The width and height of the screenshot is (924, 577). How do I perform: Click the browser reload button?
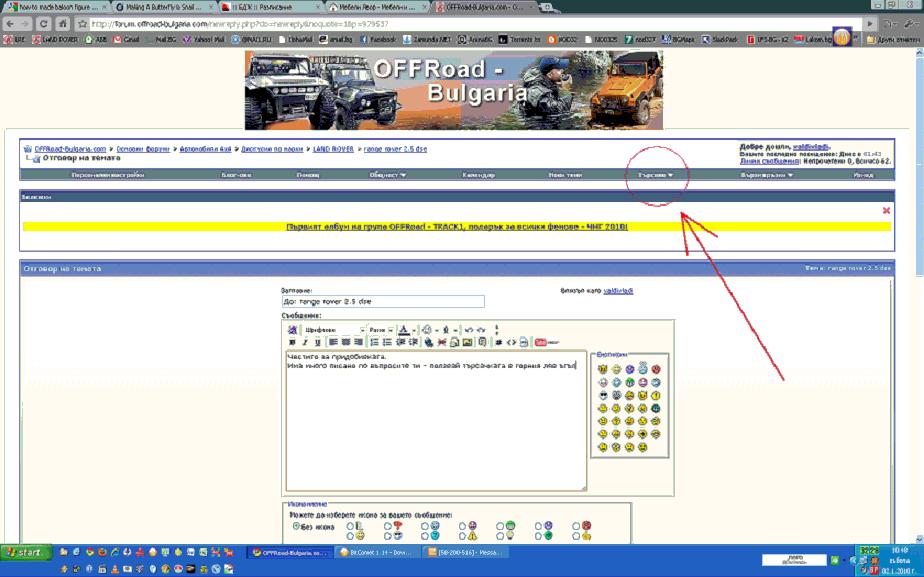43,23
